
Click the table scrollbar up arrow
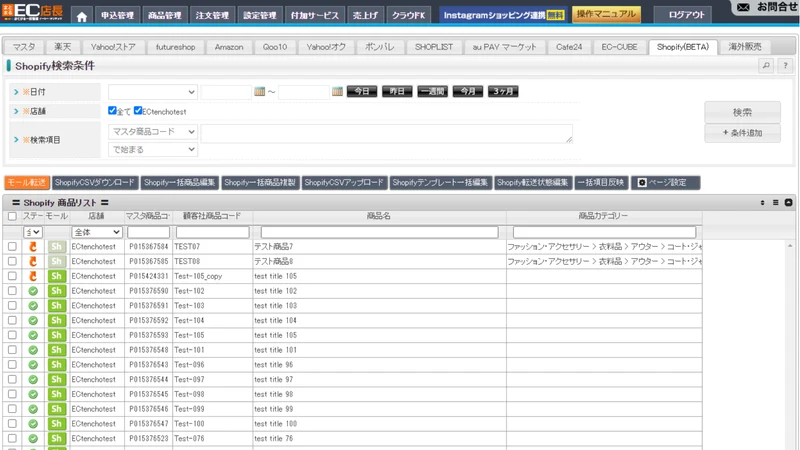click(x=790, y=246)
